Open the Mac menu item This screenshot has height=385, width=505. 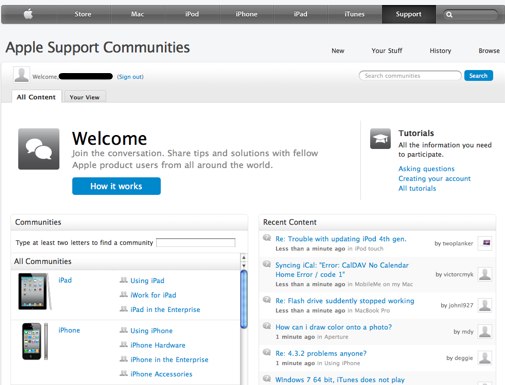click(137, 14)
